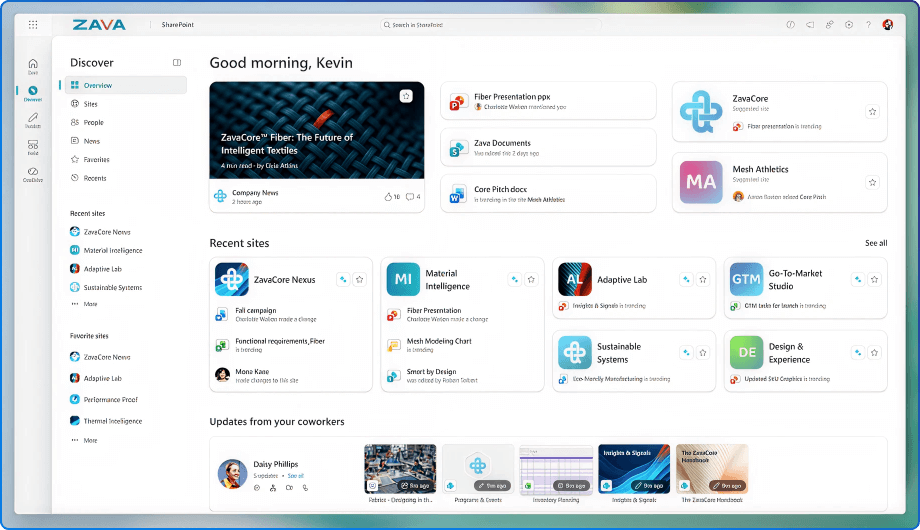Toggle favorite star on Material Intelligence card
The height and width of the screenshot is (530, 920).
(x=531, y=279)
